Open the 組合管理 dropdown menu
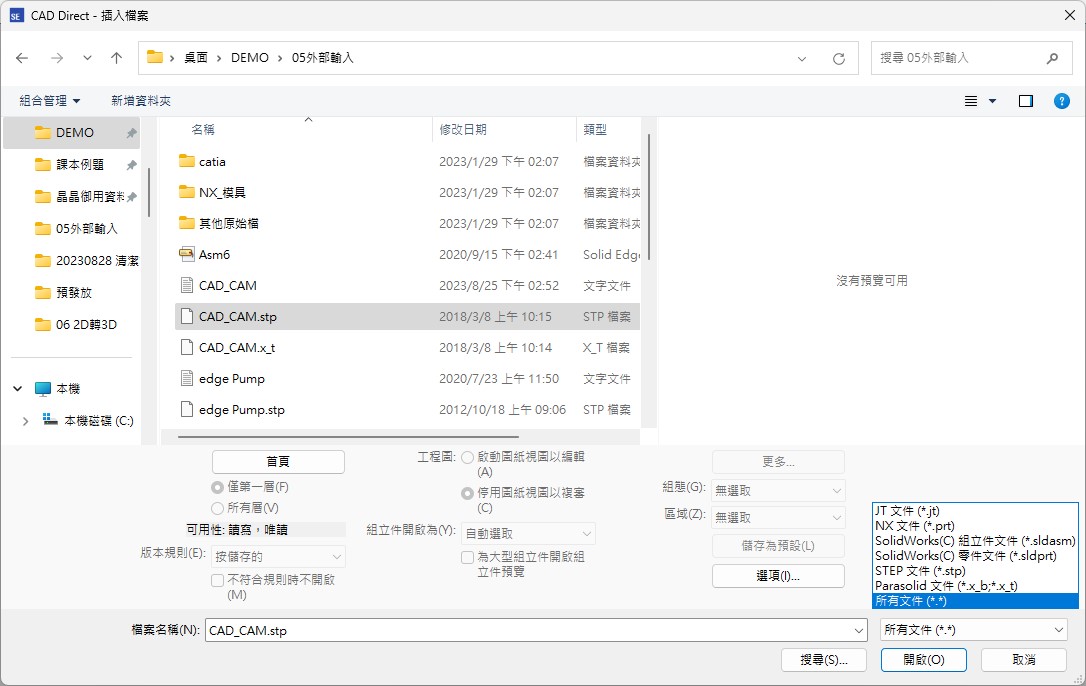Screen dimensions: 1086x686 [50, 101]
